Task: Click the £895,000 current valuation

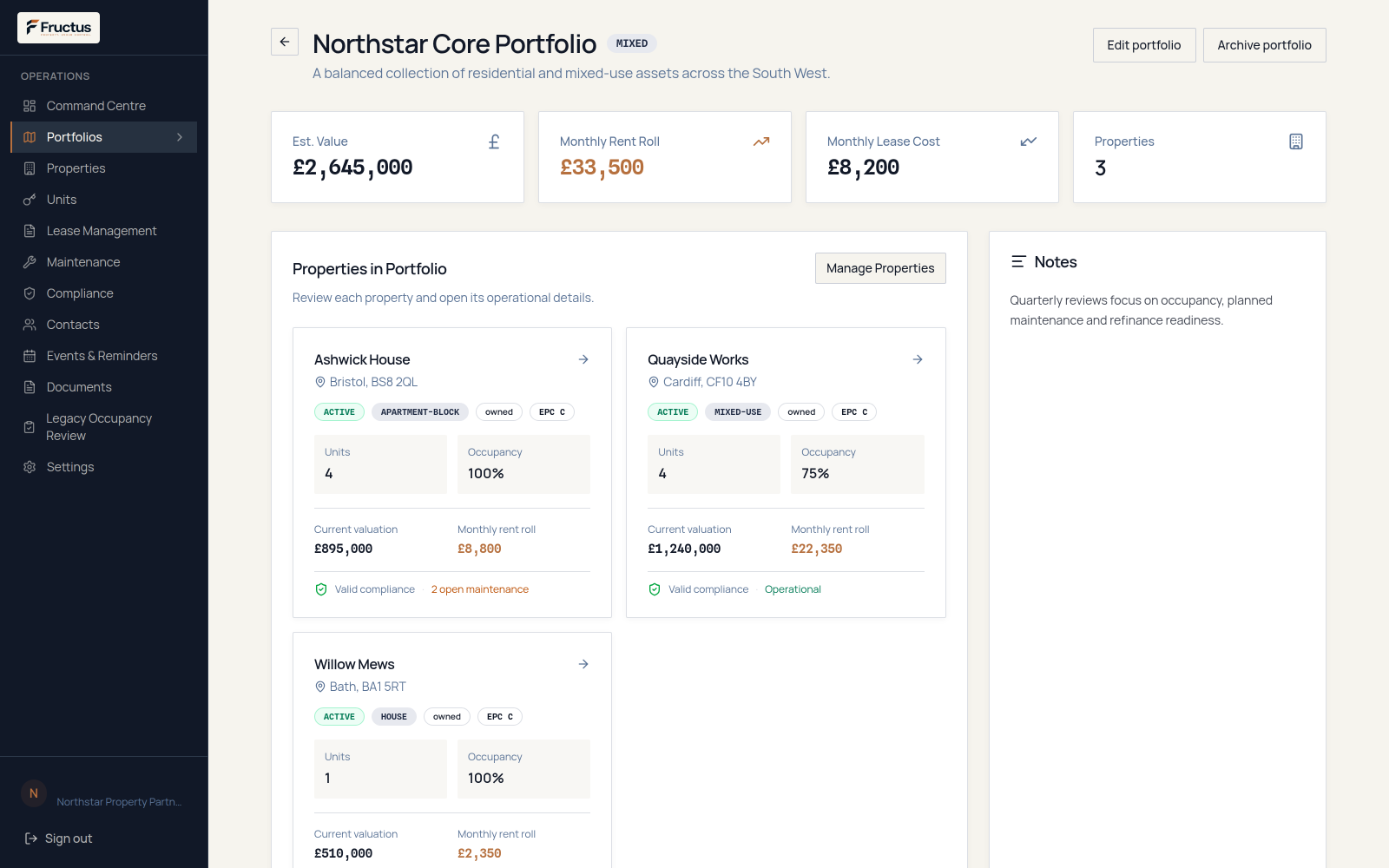Action: [344, 549]
